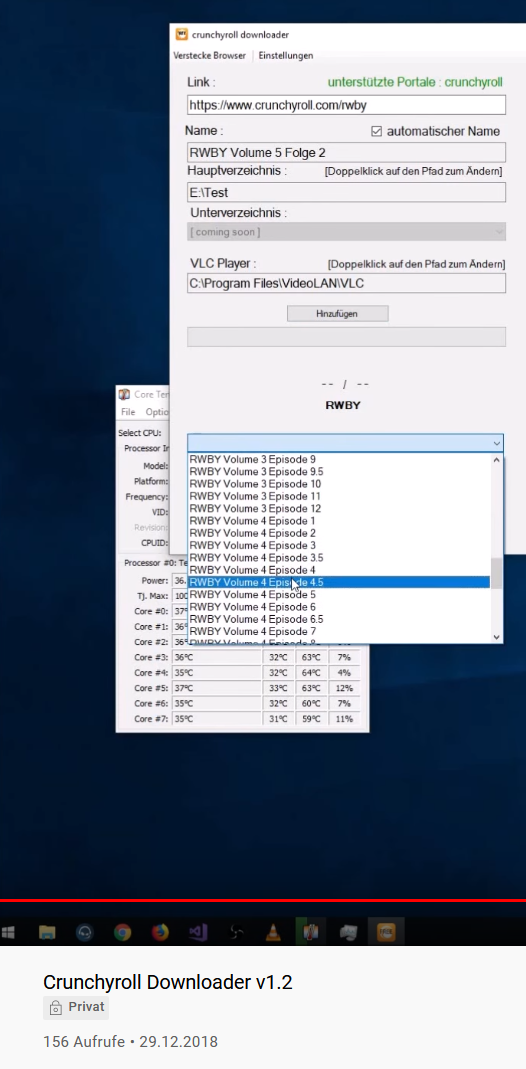Image resolution: width=526 pixels, height=1069 pixels.
Task: Click the episode list scrollbar thumb
Action: pos(497,573)
